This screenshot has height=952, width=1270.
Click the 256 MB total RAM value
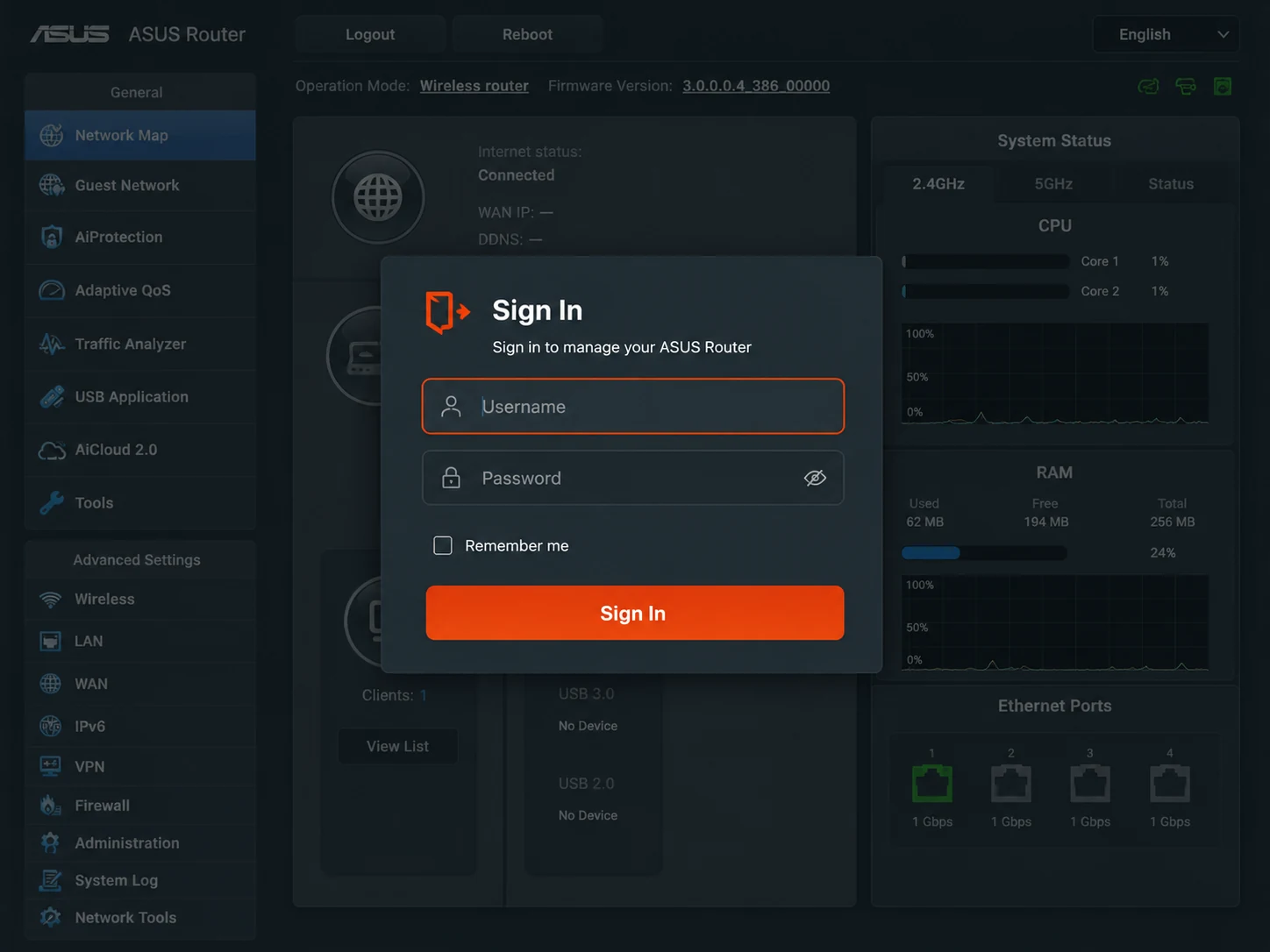pos(1172,522)
